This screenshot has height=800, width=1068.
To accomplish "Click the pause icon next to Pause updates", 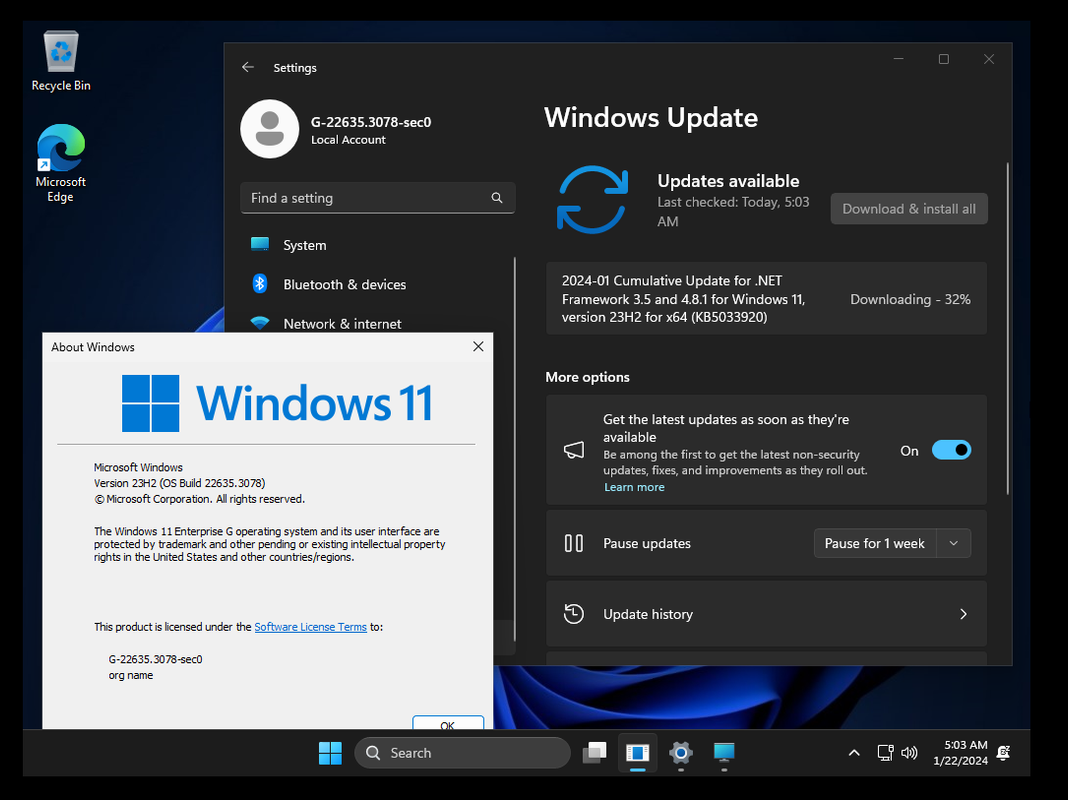I will 574,543.
